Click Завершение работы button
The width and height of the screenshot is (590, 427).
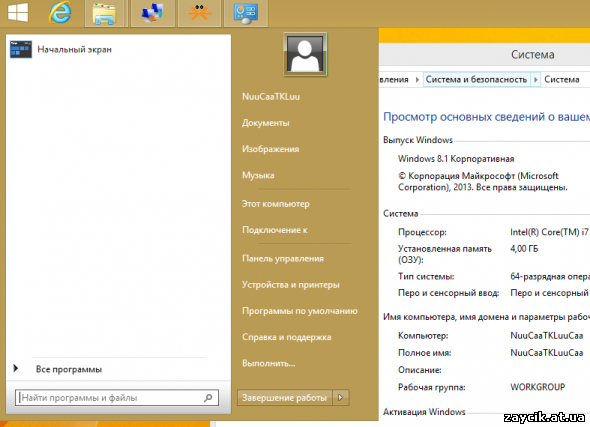tap(284, 398)
